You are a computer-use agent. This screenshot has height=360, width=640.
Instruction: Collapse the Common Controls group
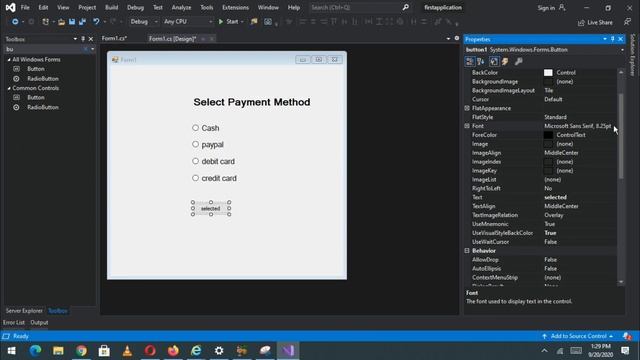click(9, 88)
